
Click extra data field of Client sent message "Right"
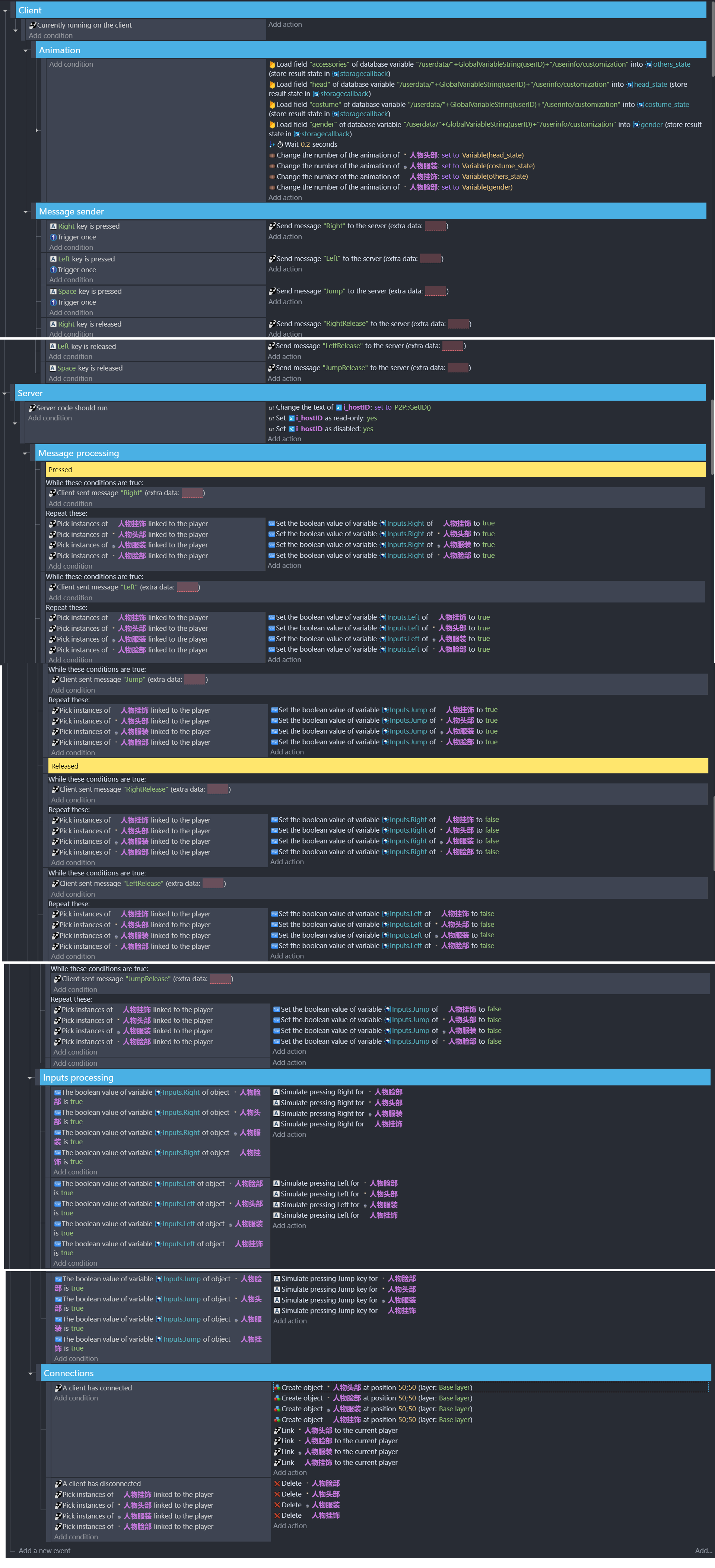click(x=192, y=494)
